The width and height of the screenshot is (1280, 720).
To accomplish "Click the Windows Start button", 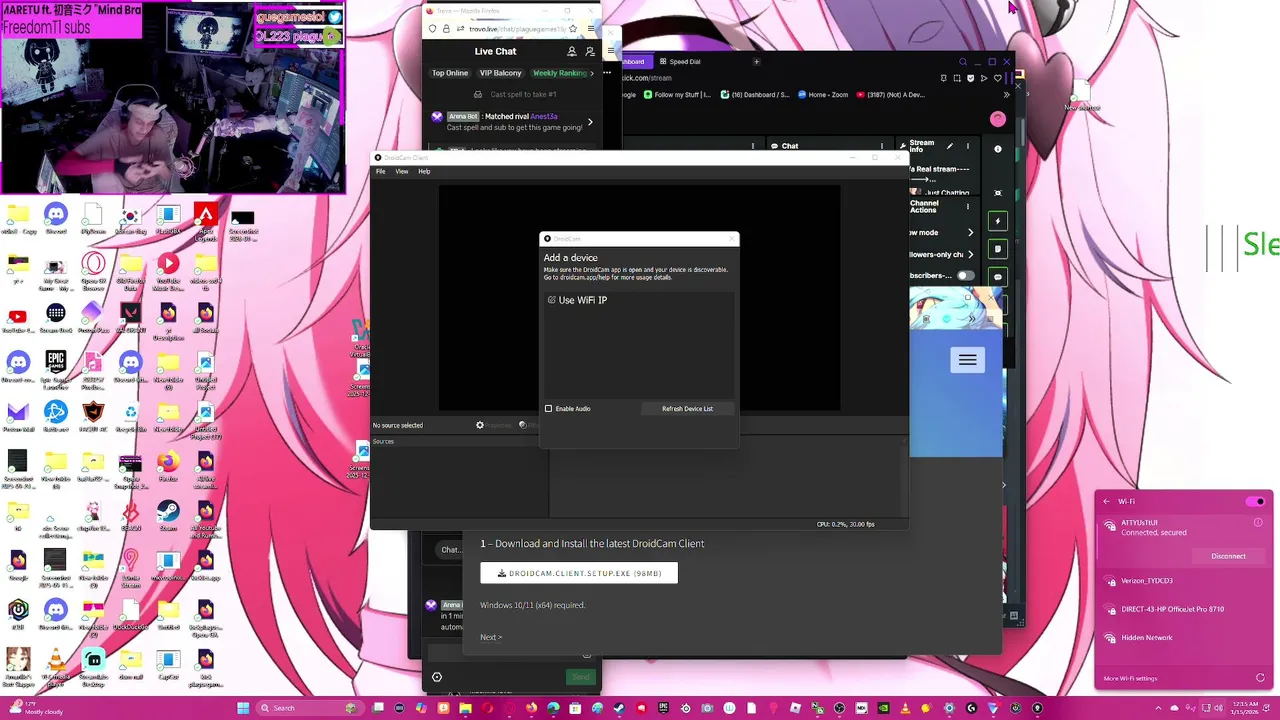I will pos(243,708).
